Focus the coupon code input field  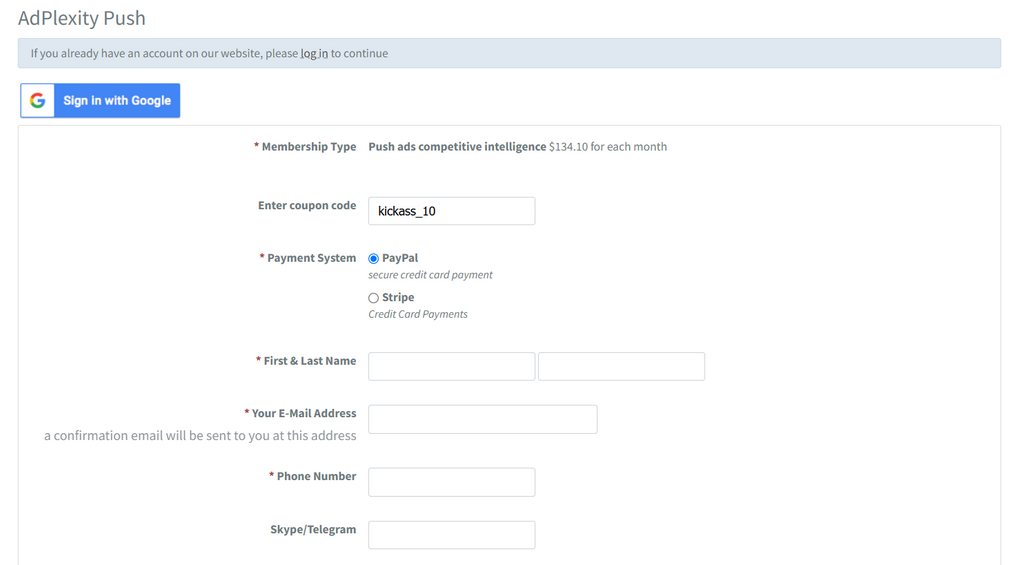[451, 211]
